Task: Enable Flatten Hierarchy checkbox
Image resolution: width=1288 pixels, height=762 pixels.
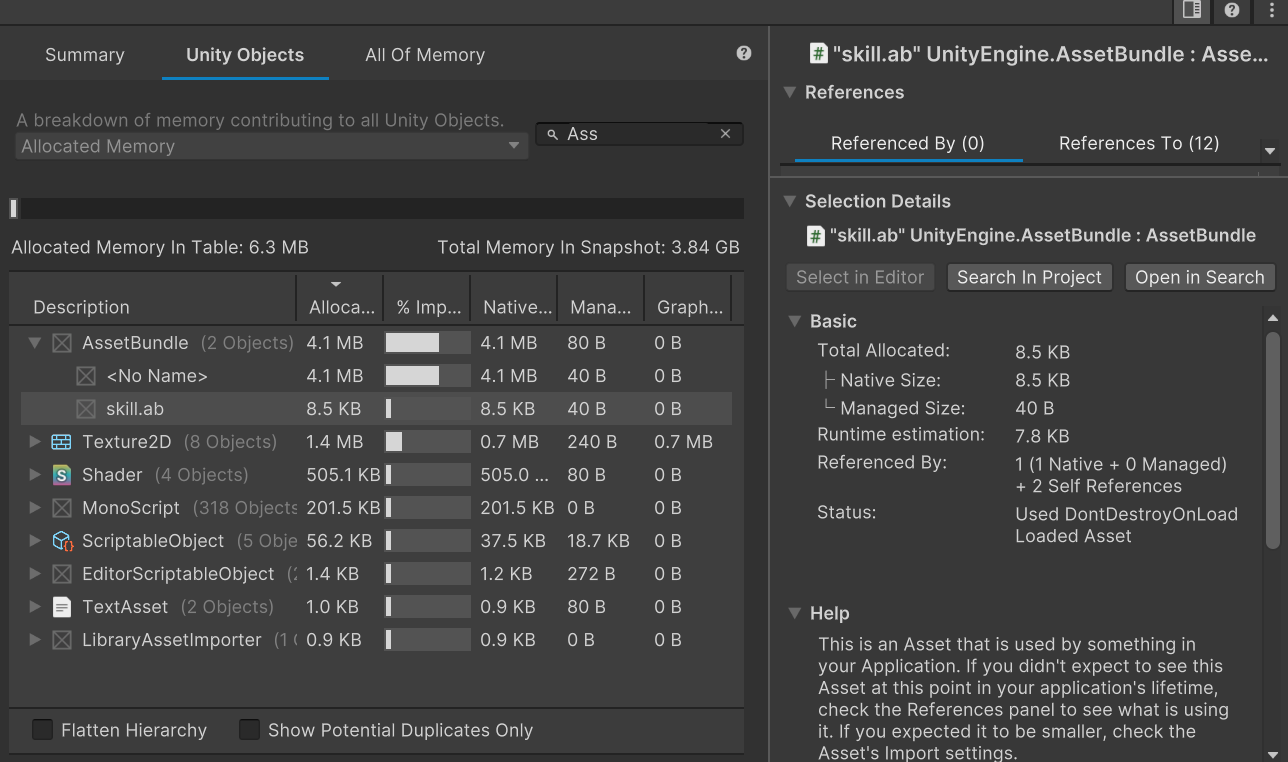Action: (x=42, y=730)
